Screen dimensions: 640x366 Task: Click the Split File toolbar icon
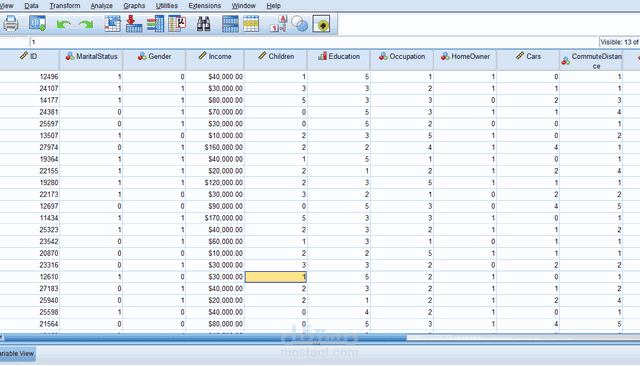coord(230,24)
